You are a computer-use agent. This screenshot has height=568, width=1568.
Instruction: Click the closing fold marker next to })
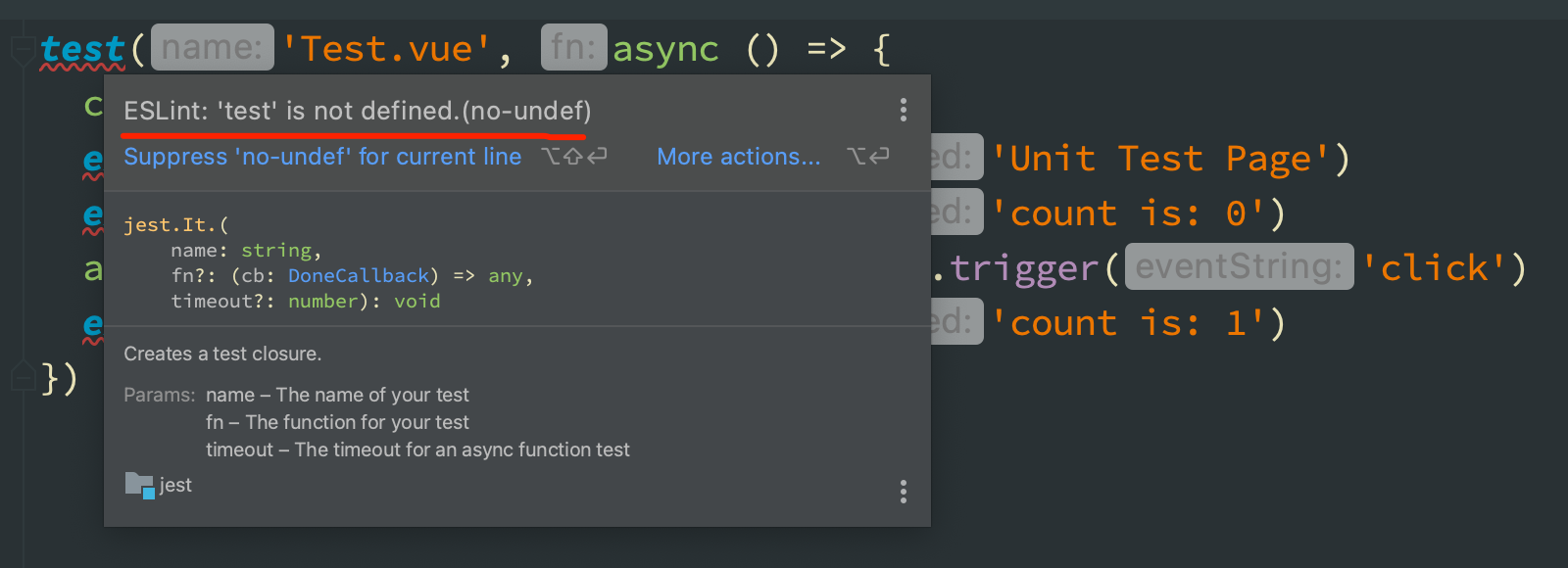pyautogui.click(x=22, y=376)
